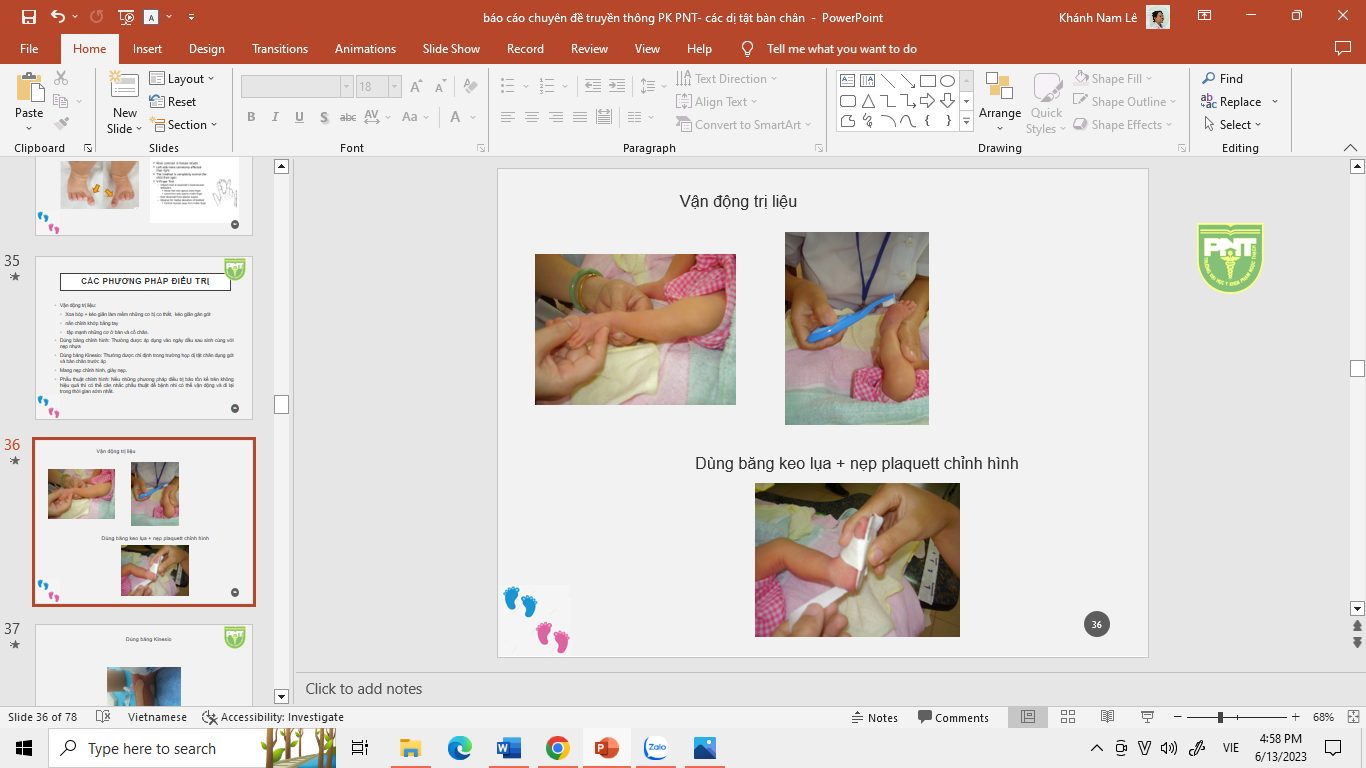Click the Paste clipboard icon

[29, 88]
